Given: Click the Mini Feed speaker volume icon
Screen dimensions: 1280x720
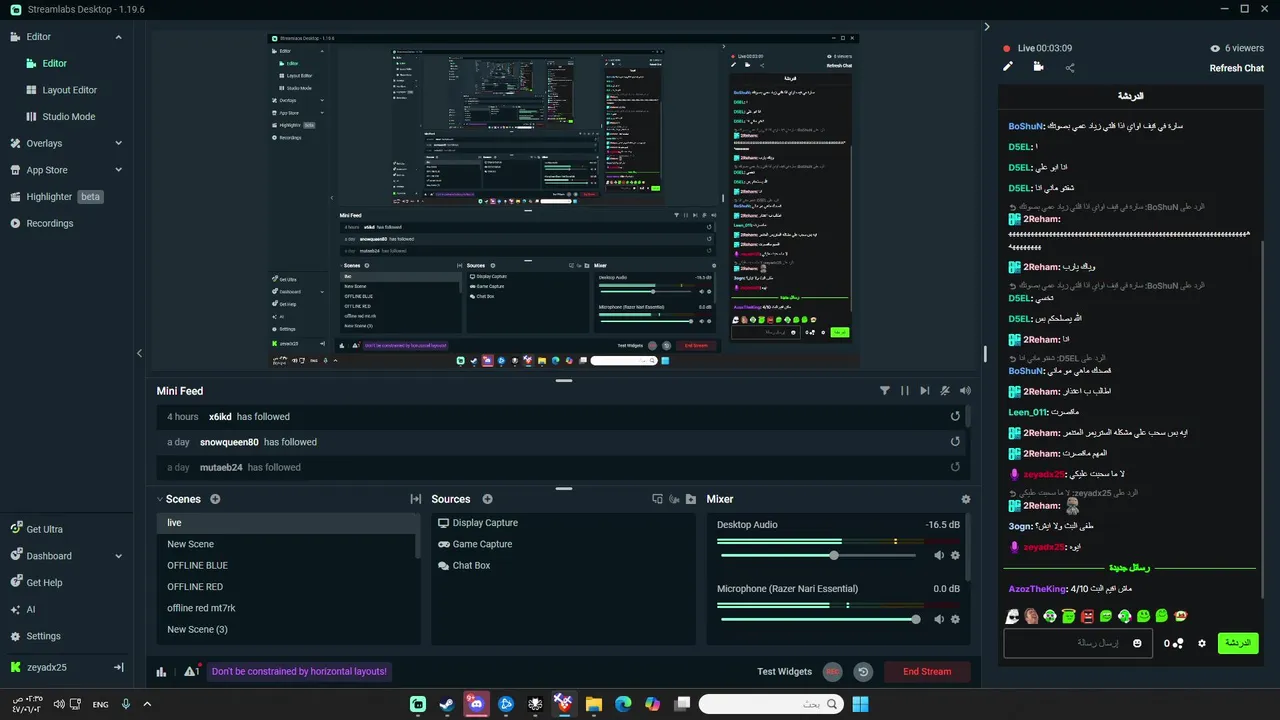Looking at the screenshot, I should (x=965, y=391).
